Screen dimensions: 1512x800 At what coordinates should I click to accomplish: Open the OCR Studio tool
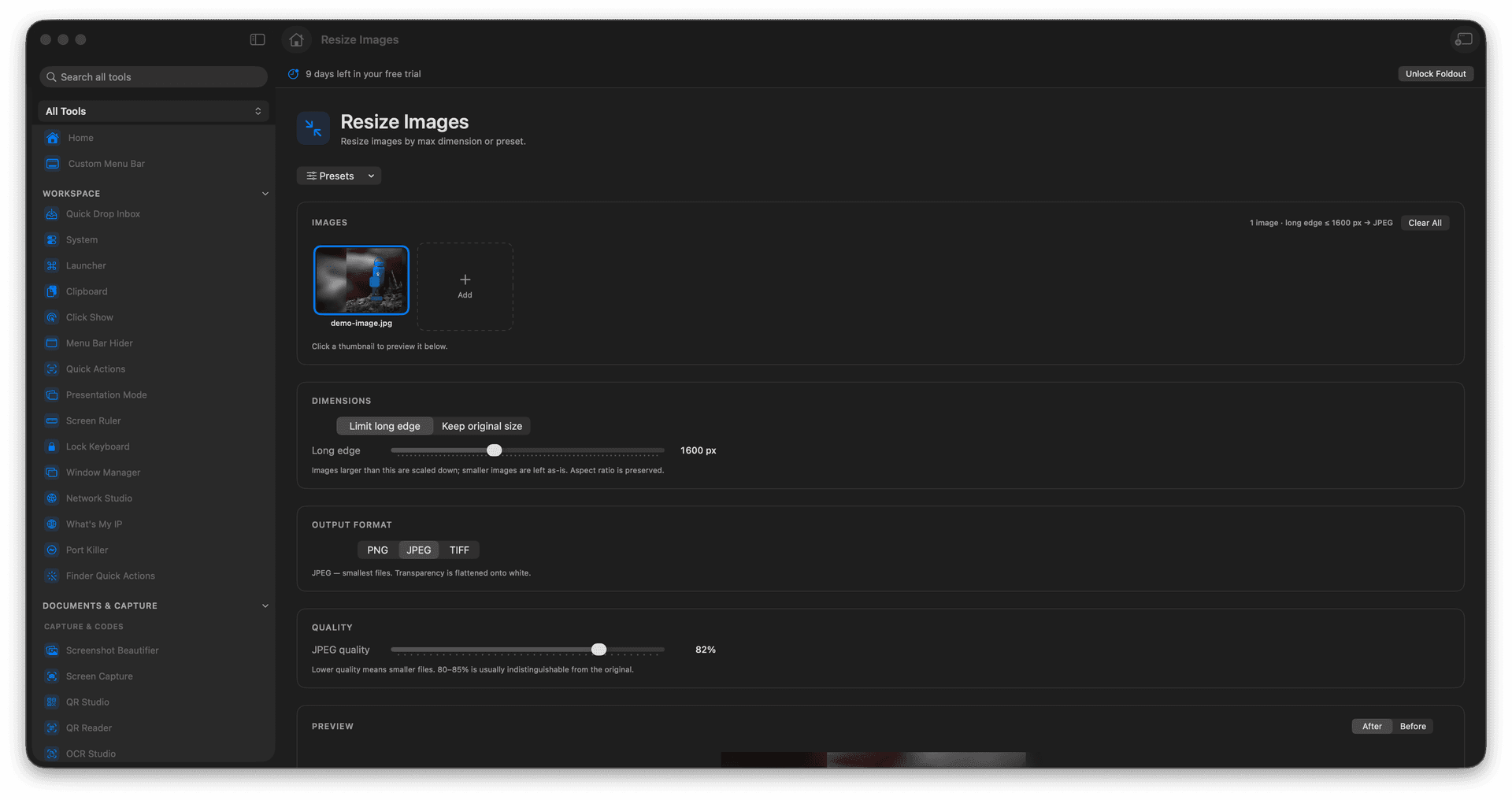(x=154, y=754)
